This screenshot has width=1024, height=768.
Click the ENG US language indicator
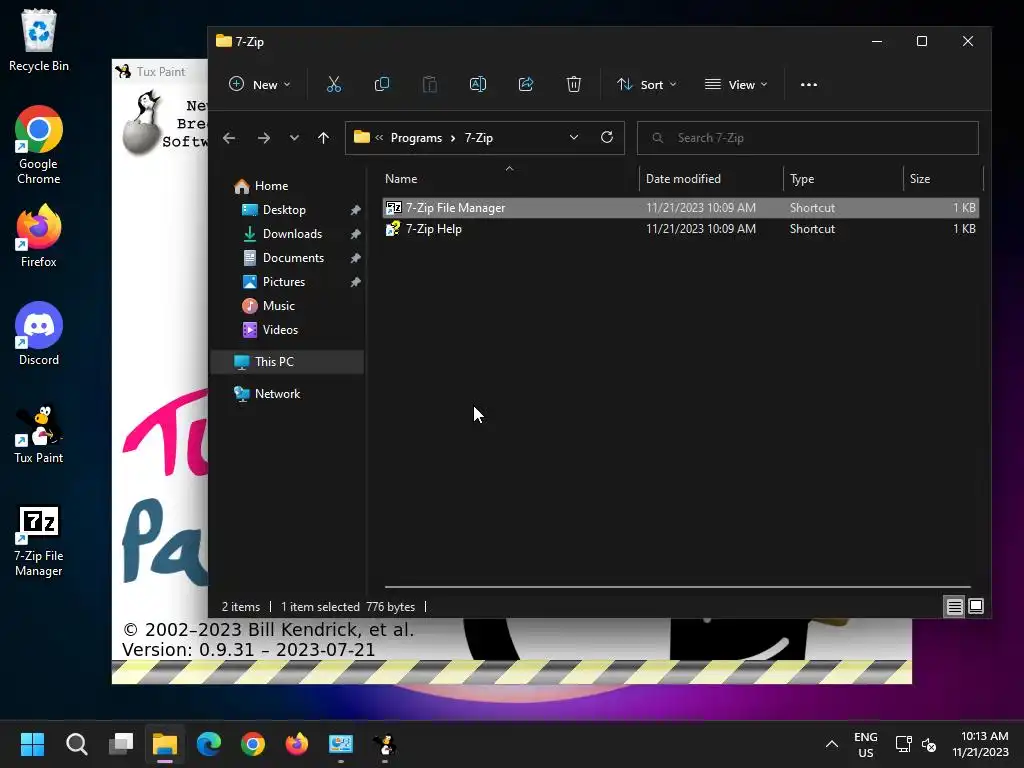pos(865,744)
